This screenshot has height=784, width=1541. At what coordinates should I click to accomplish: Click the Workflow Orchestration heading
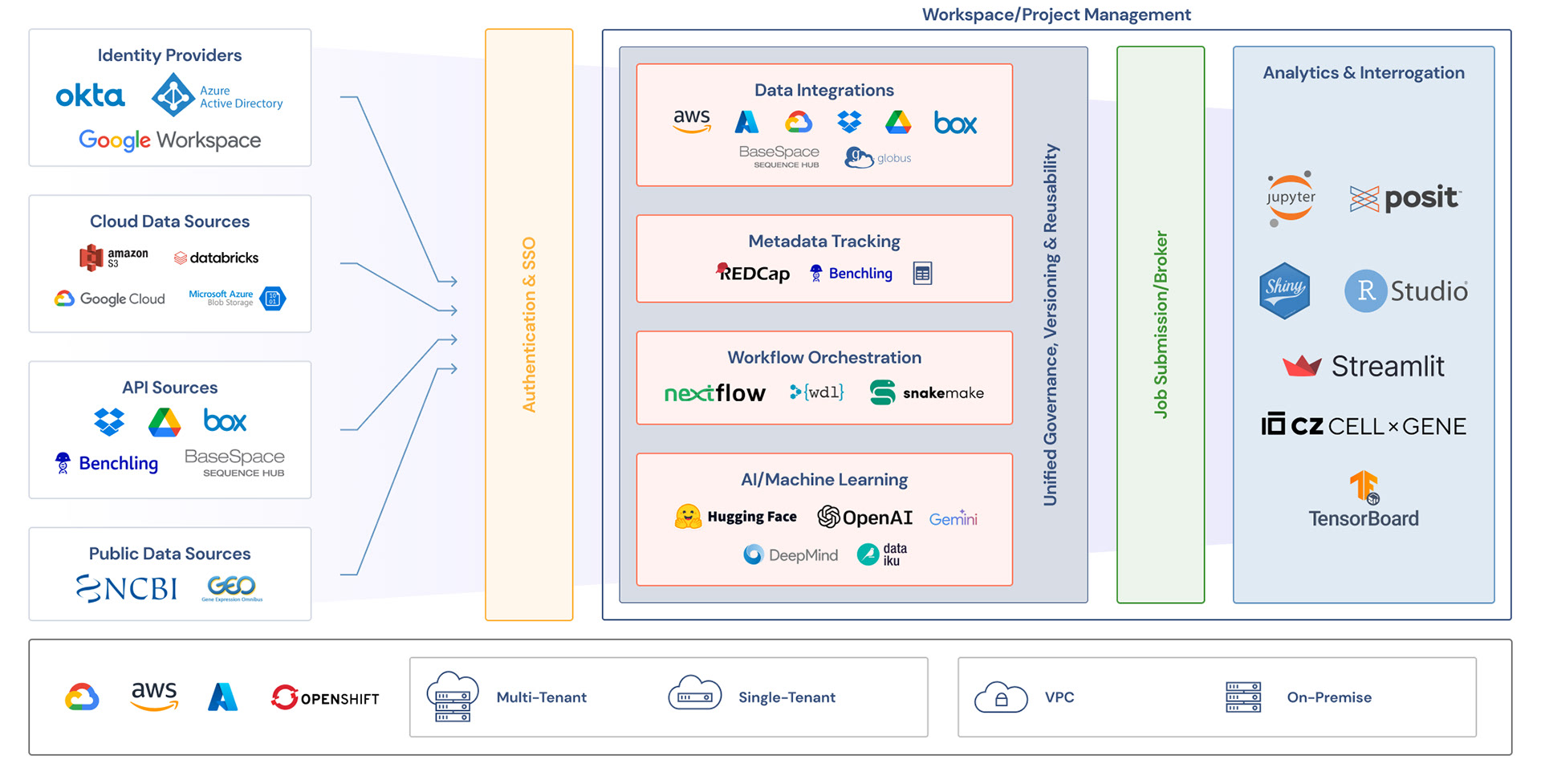[x=824, y=358]
